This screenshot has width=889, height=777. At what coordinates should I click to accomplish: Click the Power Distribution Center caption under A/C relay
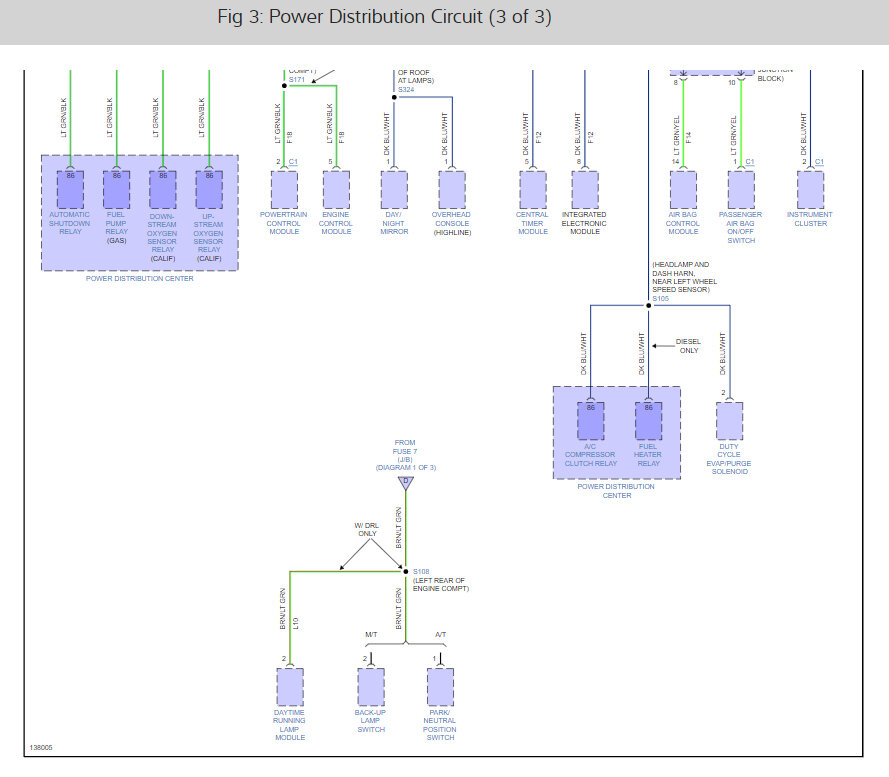[x=616, y=491]
